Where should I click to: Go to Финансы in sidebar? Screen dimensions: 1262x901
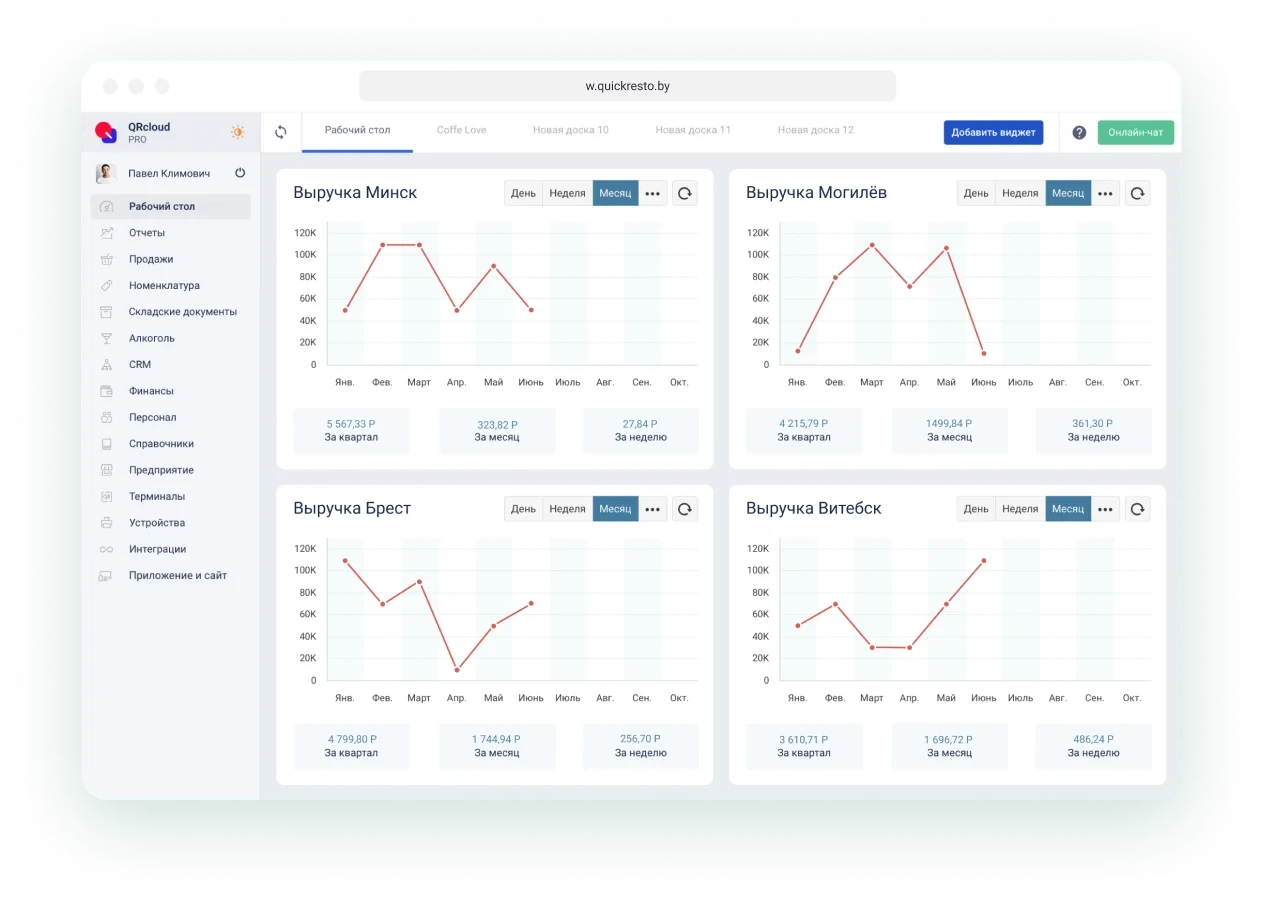point(151,391)
